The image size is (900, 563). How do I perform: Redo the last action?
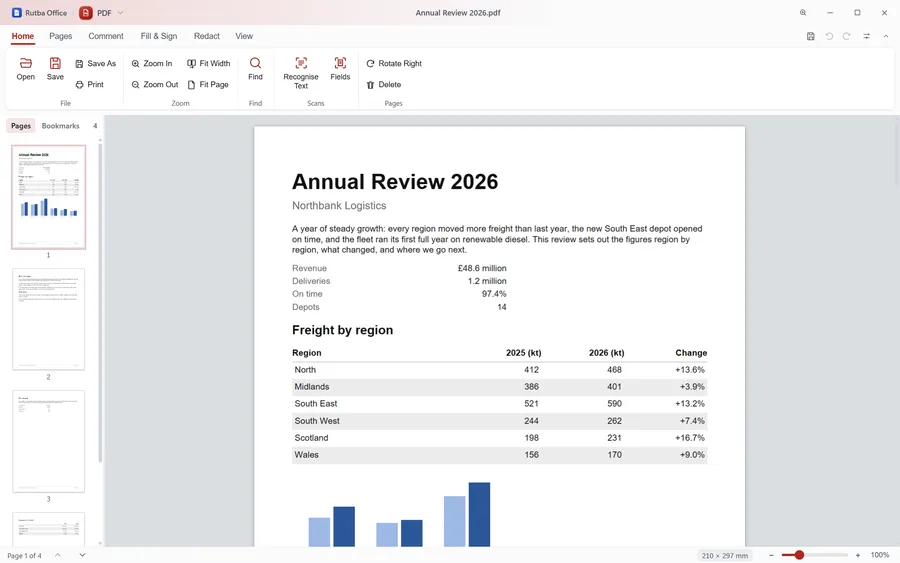click(x=847, y=36)
